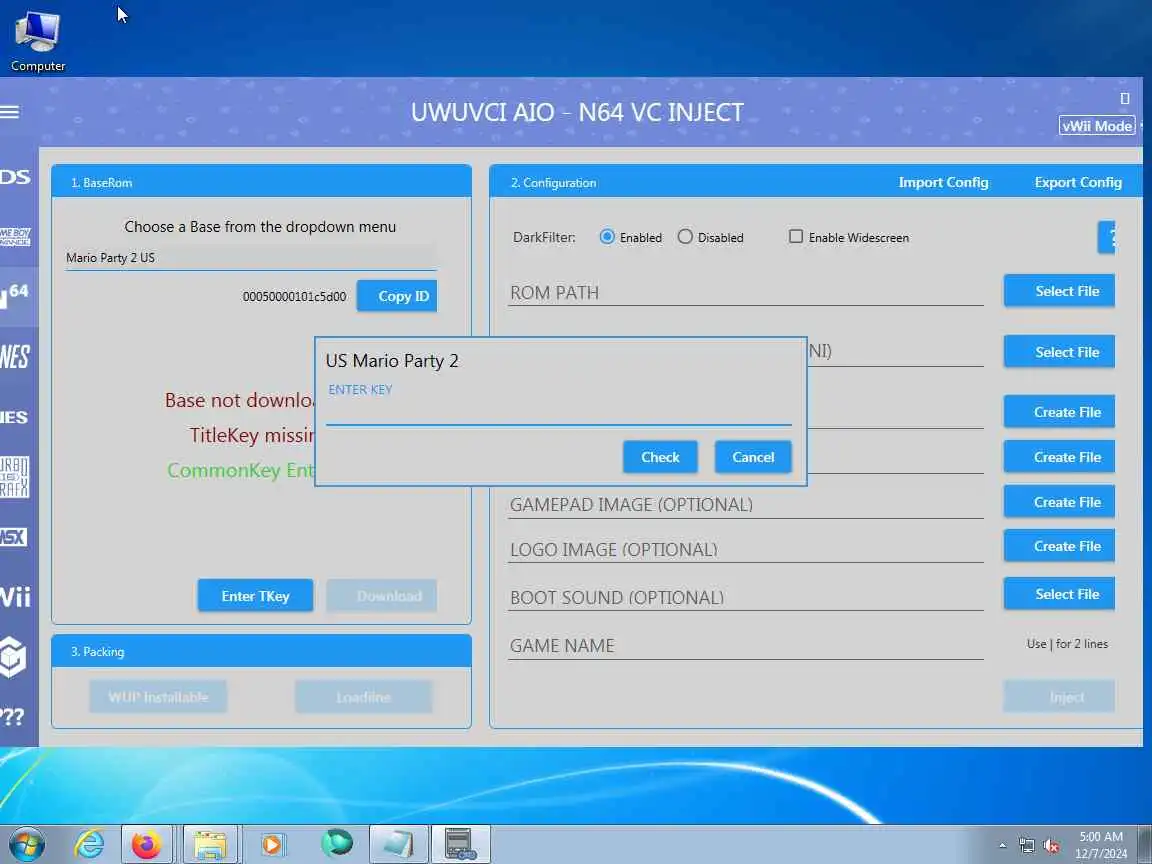Click the help question mark button
The width and height of the screenshot is (1152, 864).
pyautogui.click(x=1106, y=237)
